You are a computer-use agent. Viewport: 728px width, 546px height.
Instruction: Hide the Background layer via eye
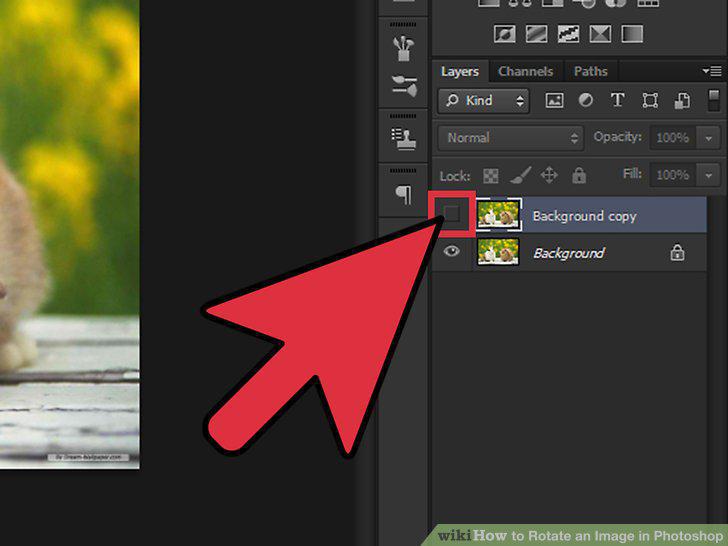(451, 251)
